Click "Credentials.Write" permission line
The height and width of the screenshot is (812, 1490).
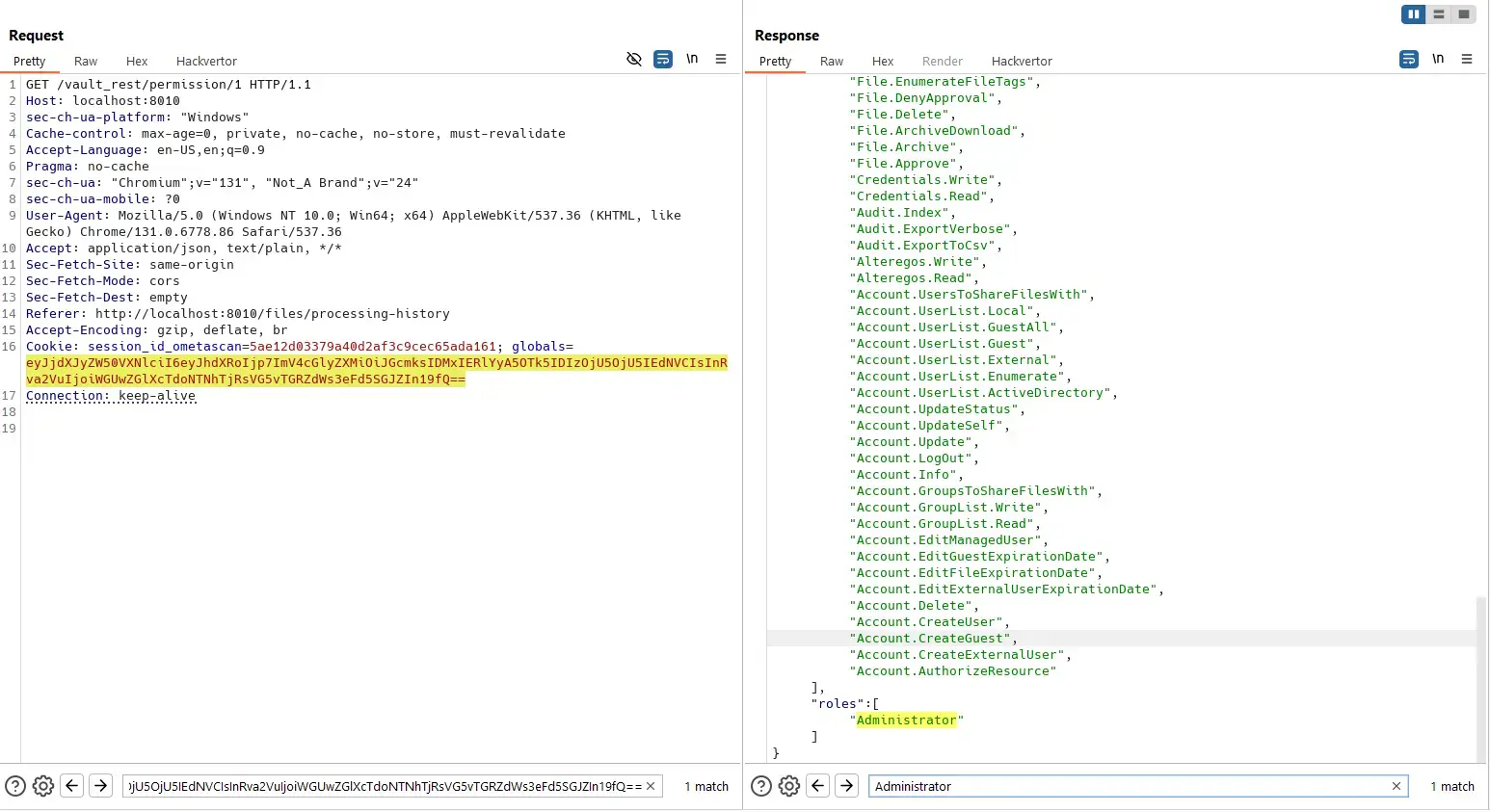925,180
